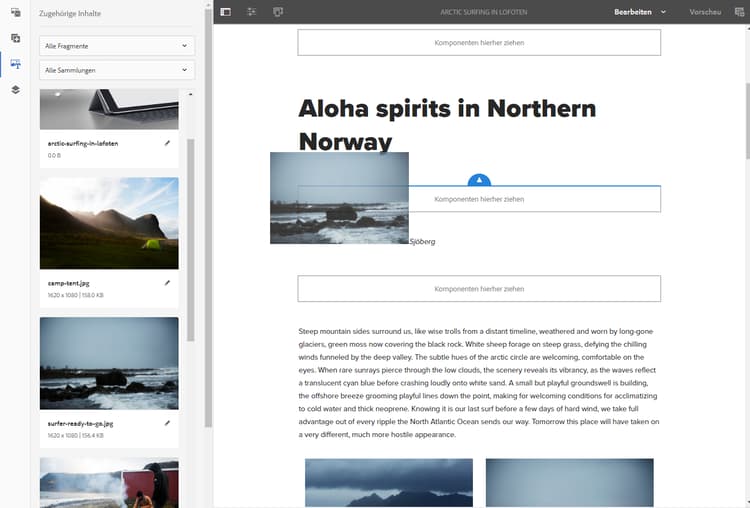Click the 0.0 B size under arctic-surfing fragment
The width and height of the screenshot is (750, 508).
pos(54,155)
